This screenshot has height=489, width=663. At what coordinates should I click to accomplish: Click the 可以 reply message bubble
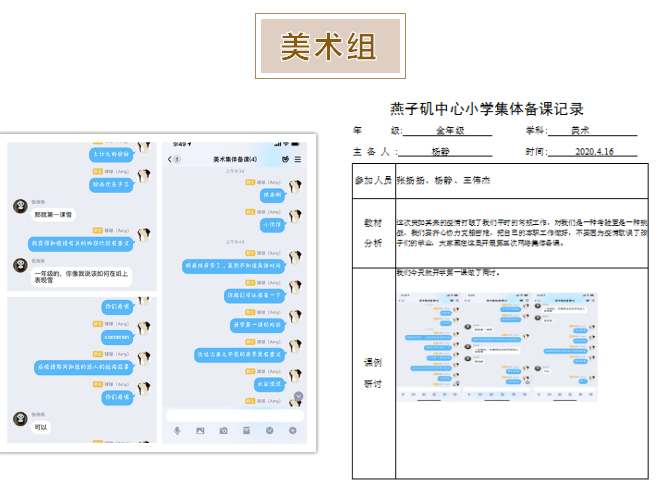pyautogui.click(x=41, y=427)
